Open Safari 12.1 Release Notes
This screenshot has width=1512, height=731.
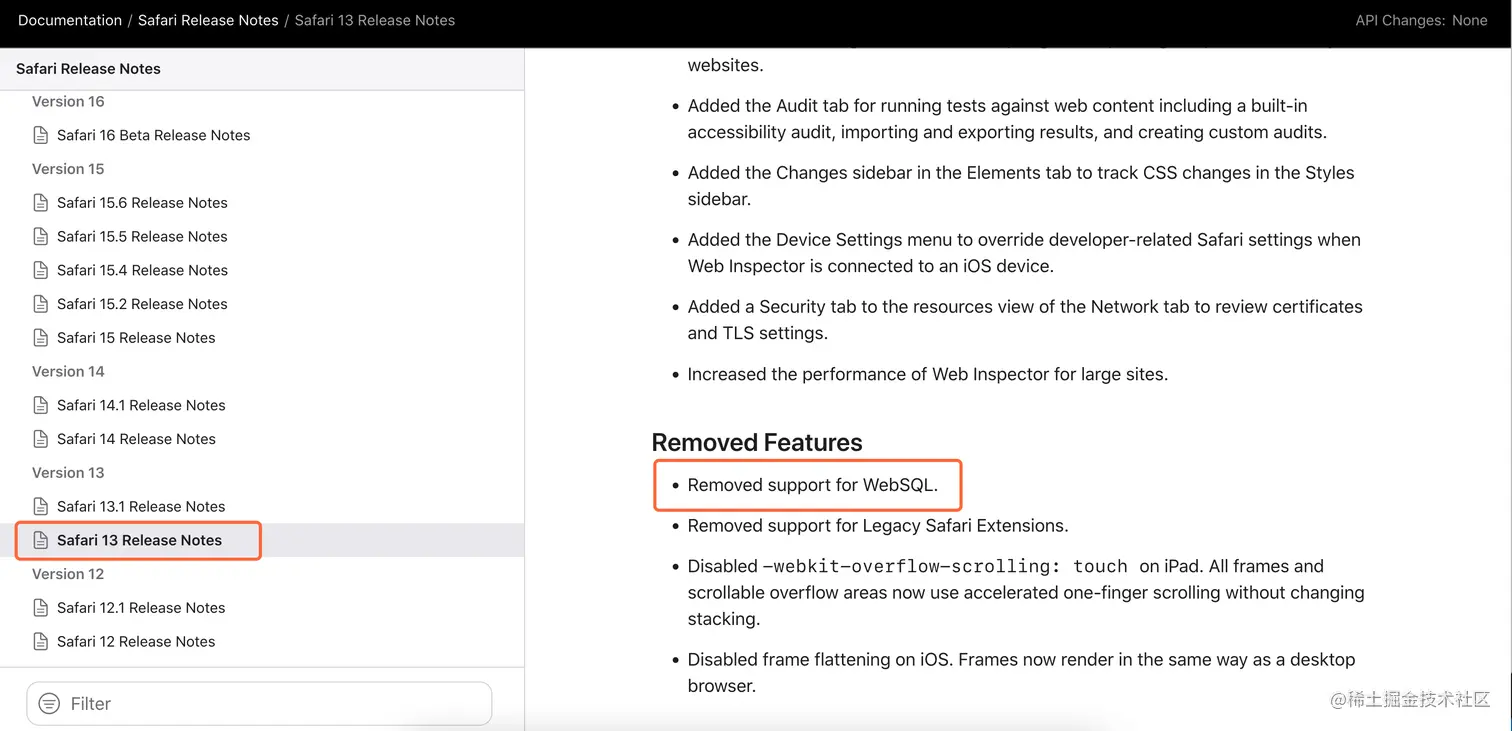tap(141, 608)
